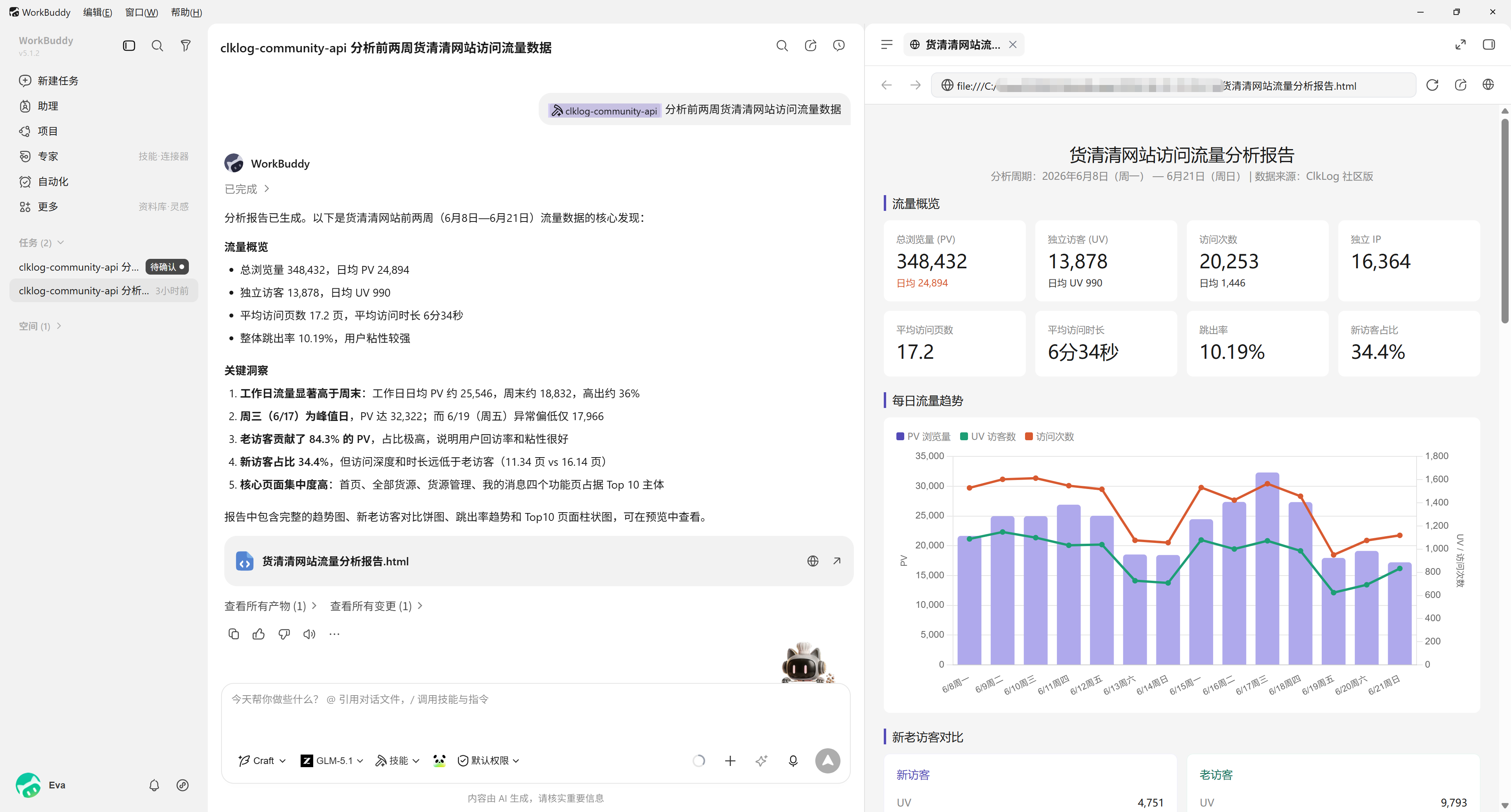Click the compass icon beside the bell
Viewport: 1511px width, 812px height.
pos(183,786)
